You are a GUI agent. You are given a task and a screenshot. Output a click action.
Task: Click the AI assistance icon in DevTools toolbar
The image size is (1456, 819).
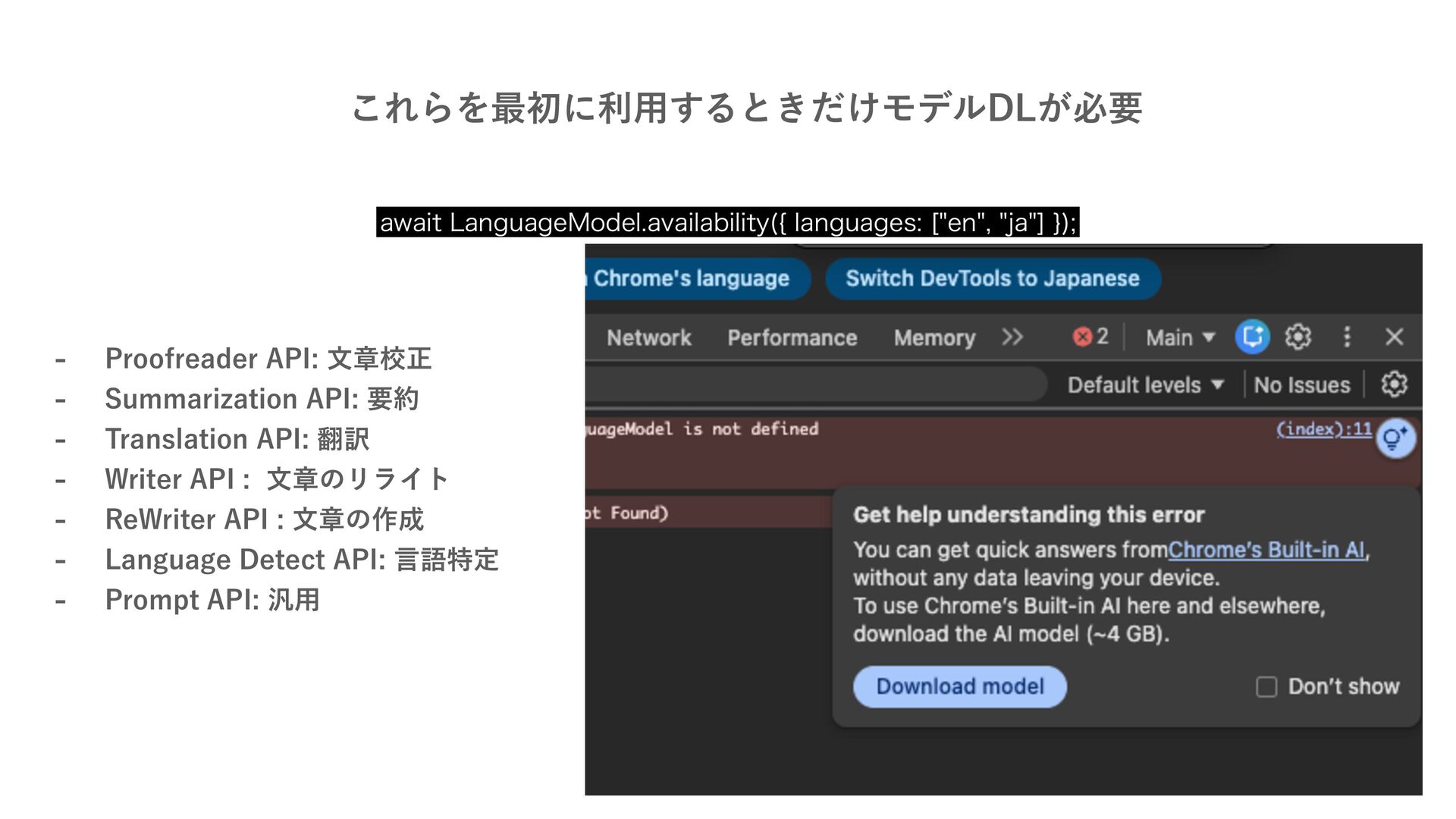click(x=1252, y=337)
